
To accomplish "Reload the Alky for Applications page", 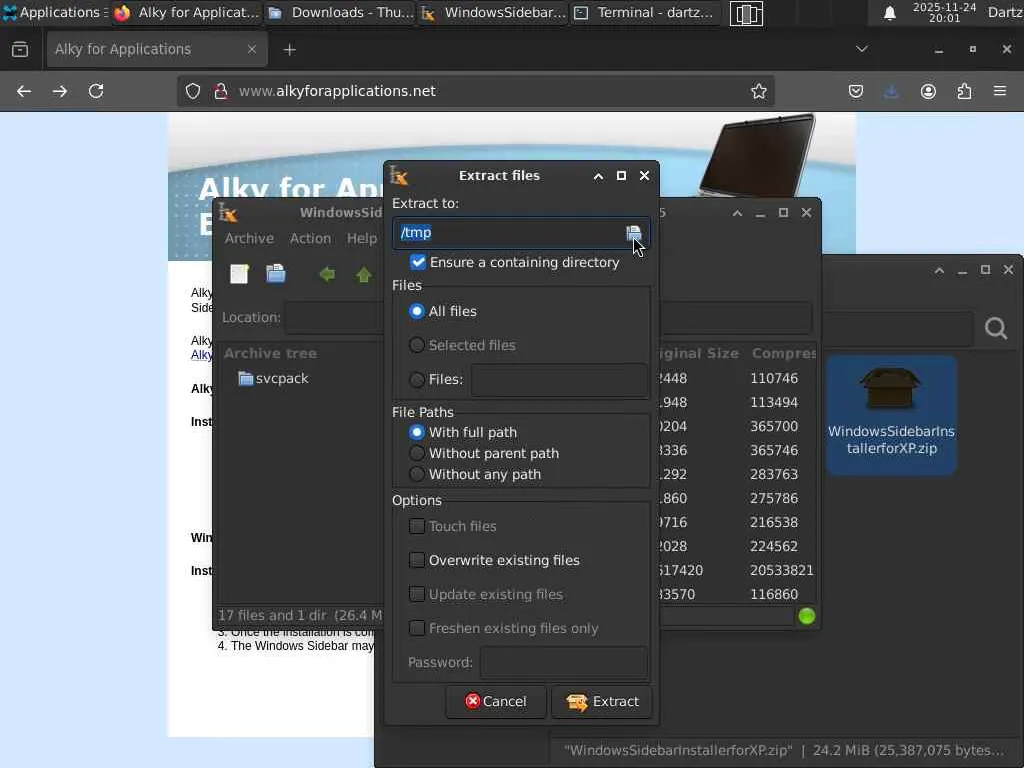I will (x=96, y=91).
